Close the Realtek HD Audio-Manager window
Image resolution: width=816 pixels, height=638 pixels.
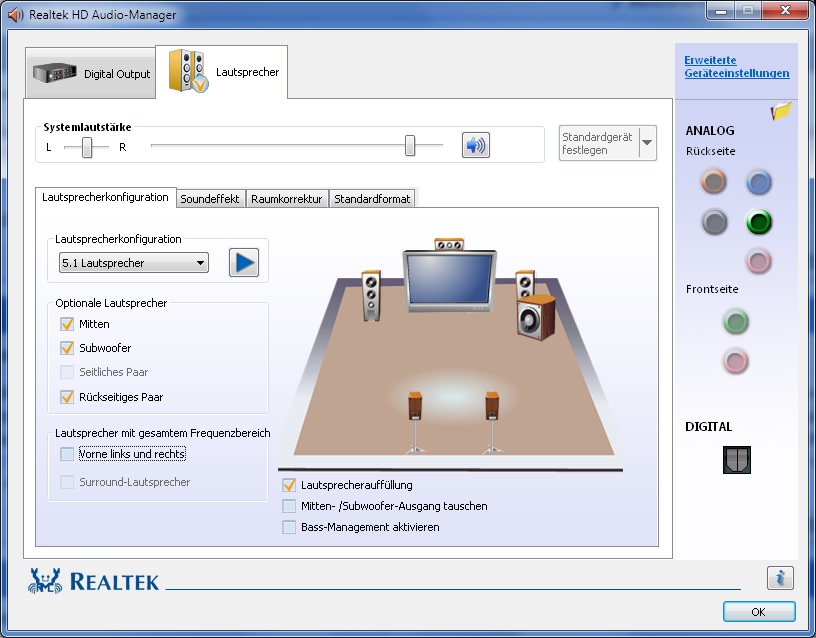(x=785, y=10)
